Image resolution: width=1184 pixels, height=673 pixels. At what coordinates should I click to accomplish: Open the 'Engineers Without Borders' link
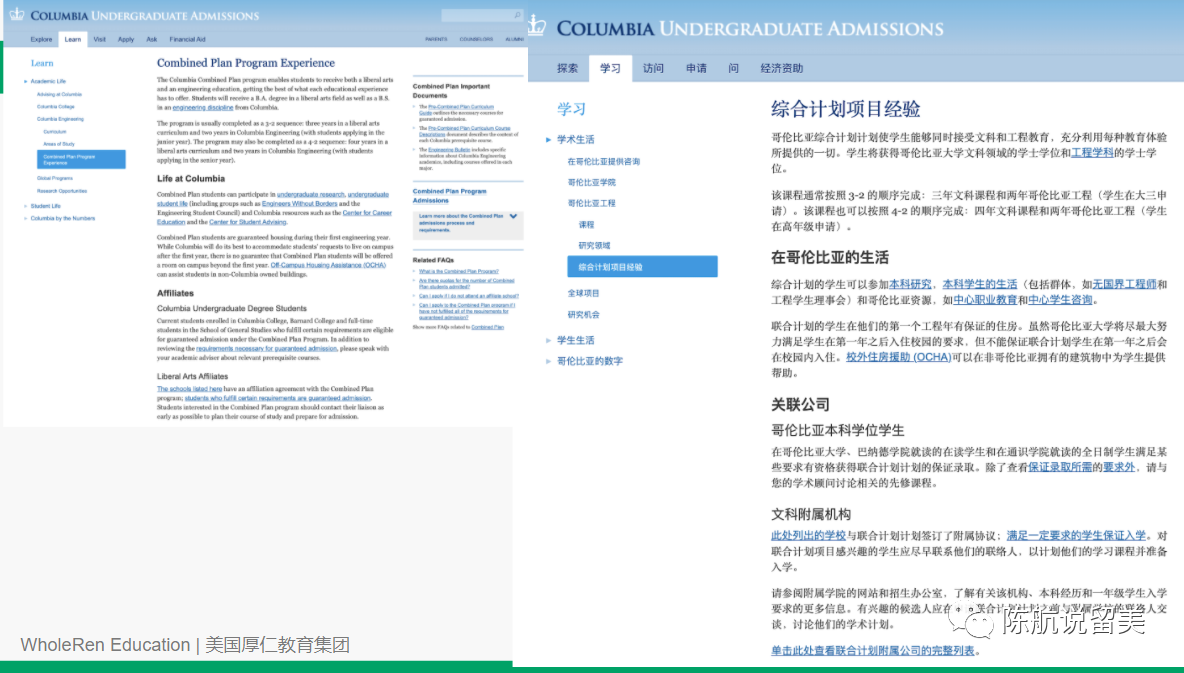[x=290, y=203]
